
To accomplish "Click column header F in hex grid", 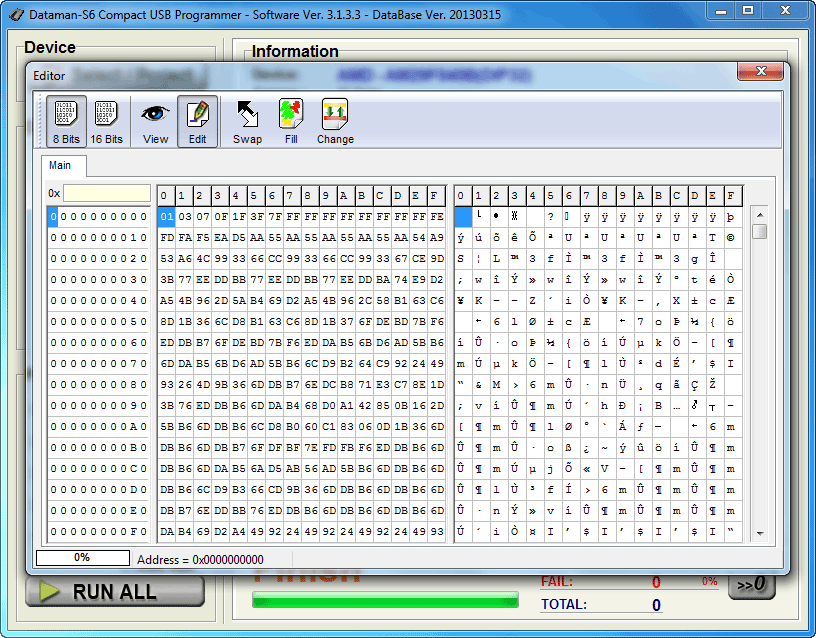I will click(x=436, y=195).
